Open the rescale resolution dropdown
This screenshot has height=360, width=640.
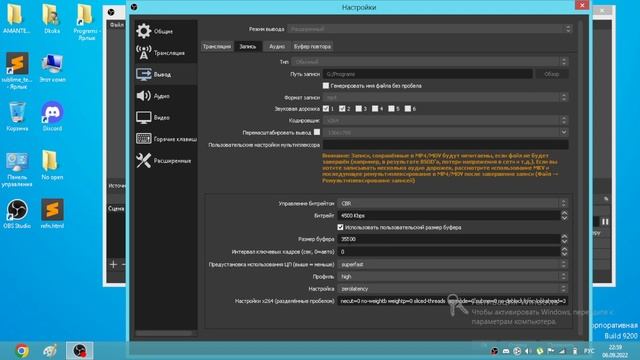coord(445,132)
